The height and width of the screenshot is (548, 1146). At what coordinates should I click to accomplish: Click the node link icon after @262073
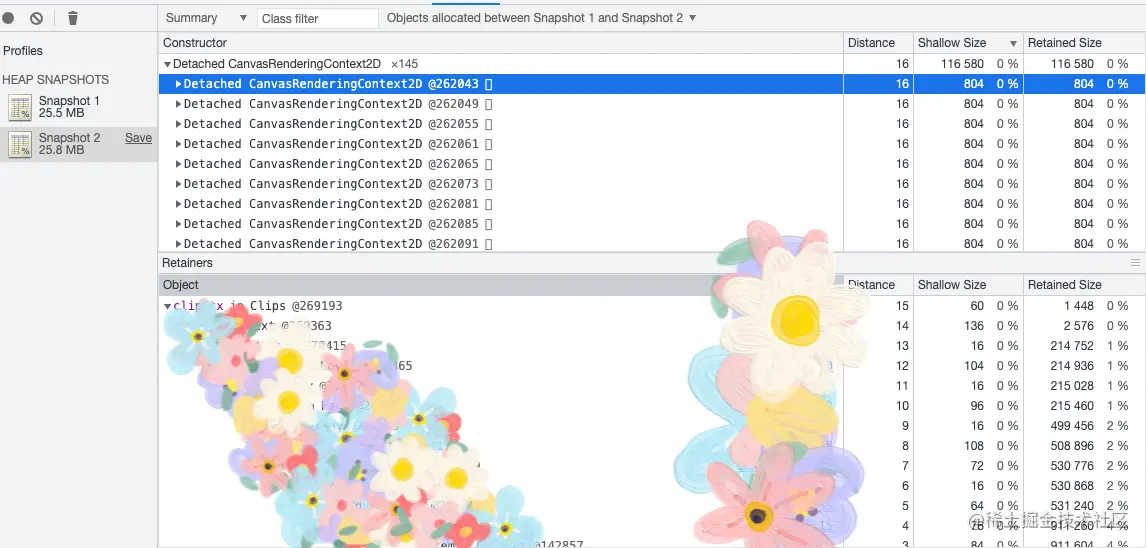click(488, 184)
